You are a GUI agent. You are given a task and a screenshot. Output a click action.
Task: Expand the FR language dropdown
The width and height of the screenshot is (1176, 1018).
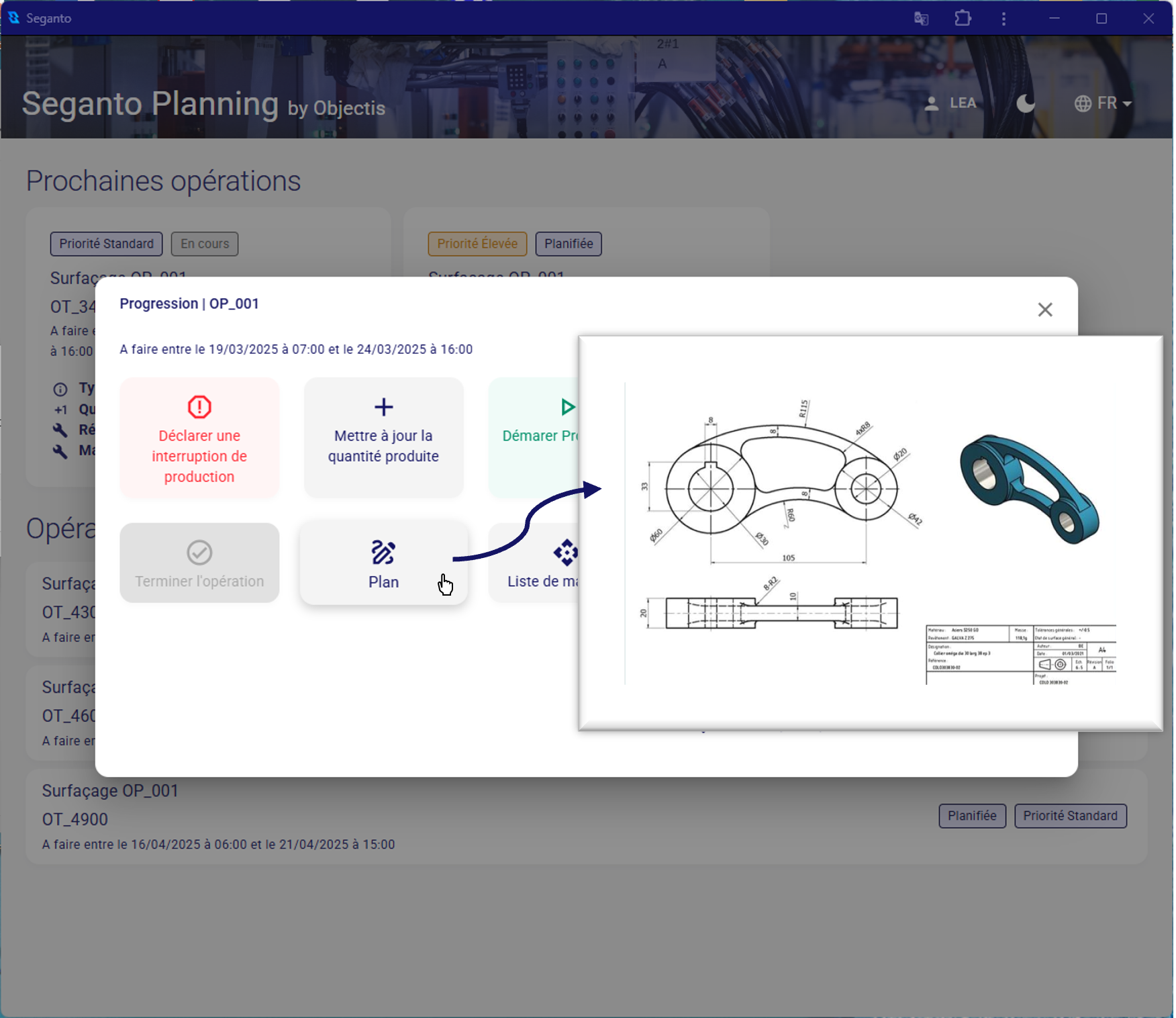point(1103,103)
